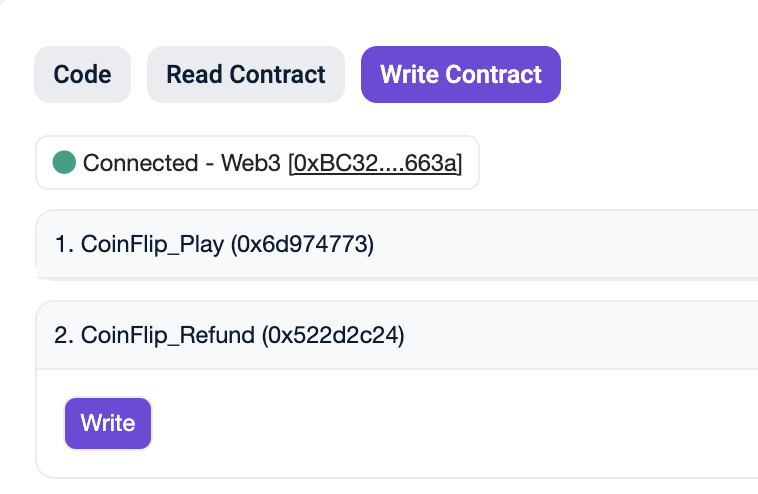
Task: Click the CoinFlip_Play function name
Action: tap(153, 244)
